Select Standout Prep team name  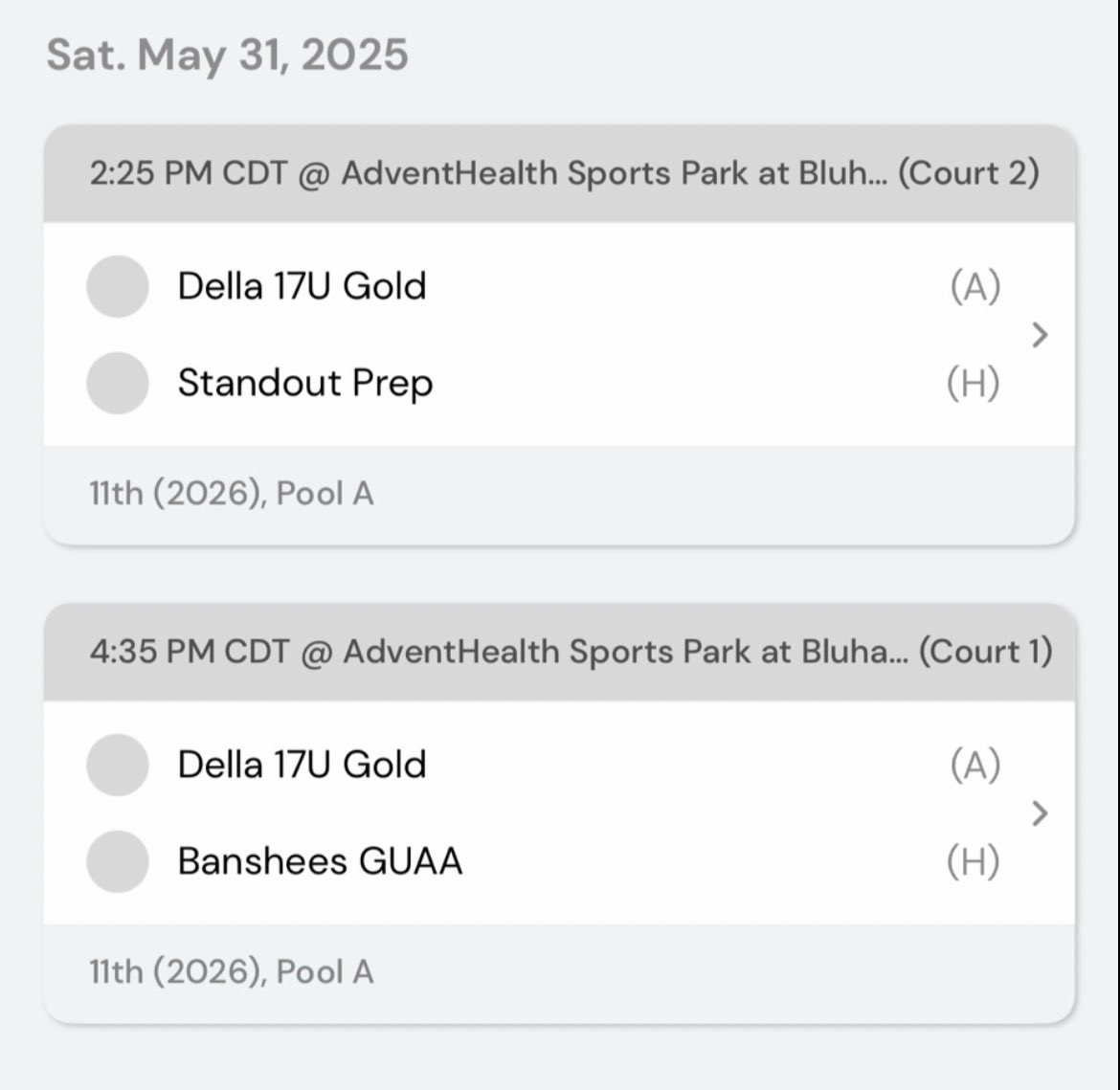pos(305,384)
